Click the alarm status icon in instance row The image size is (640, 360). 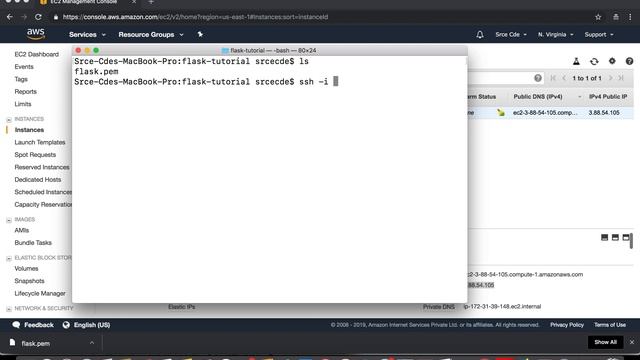(501, 113)
